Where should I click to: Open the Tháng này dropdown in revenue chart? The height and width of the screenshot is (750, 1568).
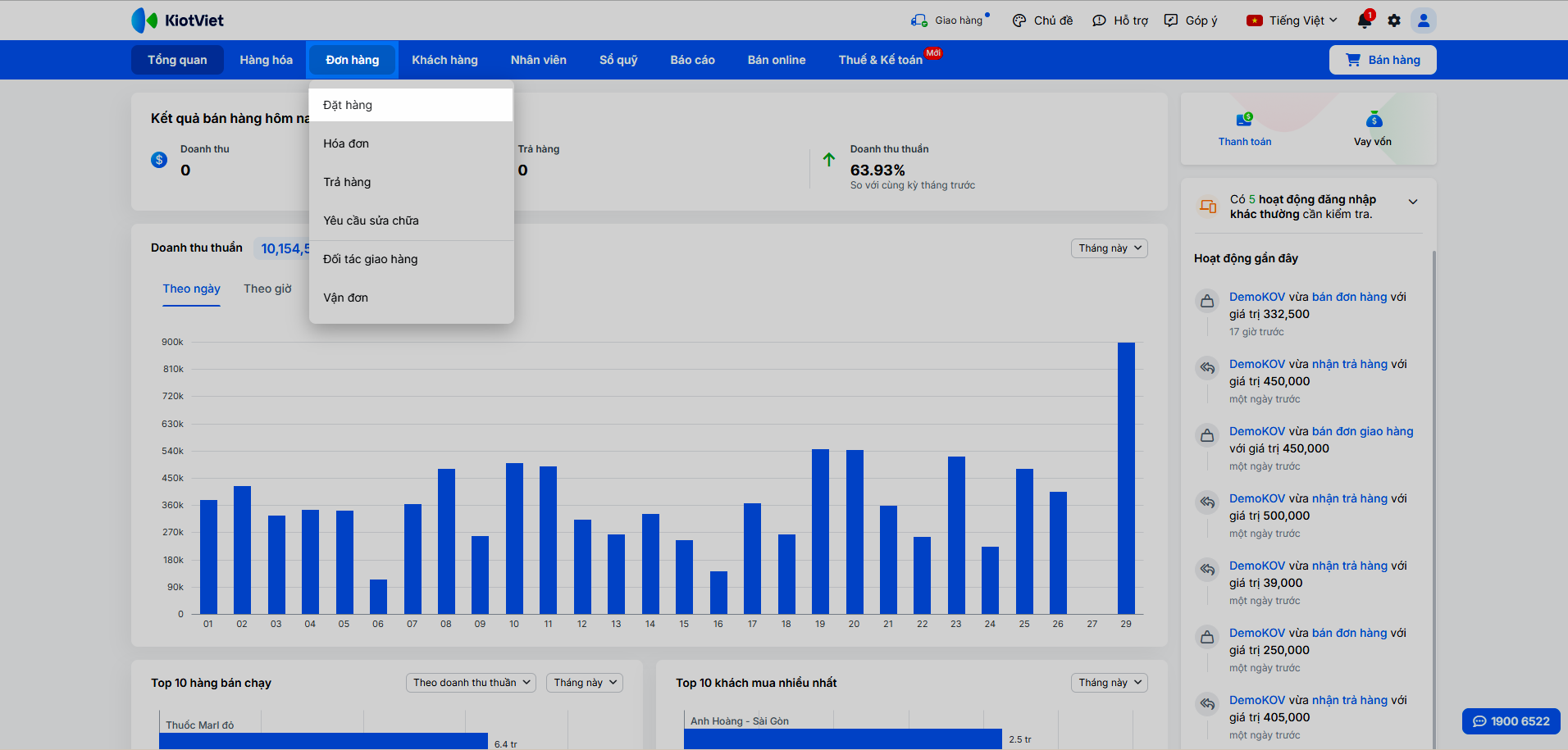[1109, 248]
